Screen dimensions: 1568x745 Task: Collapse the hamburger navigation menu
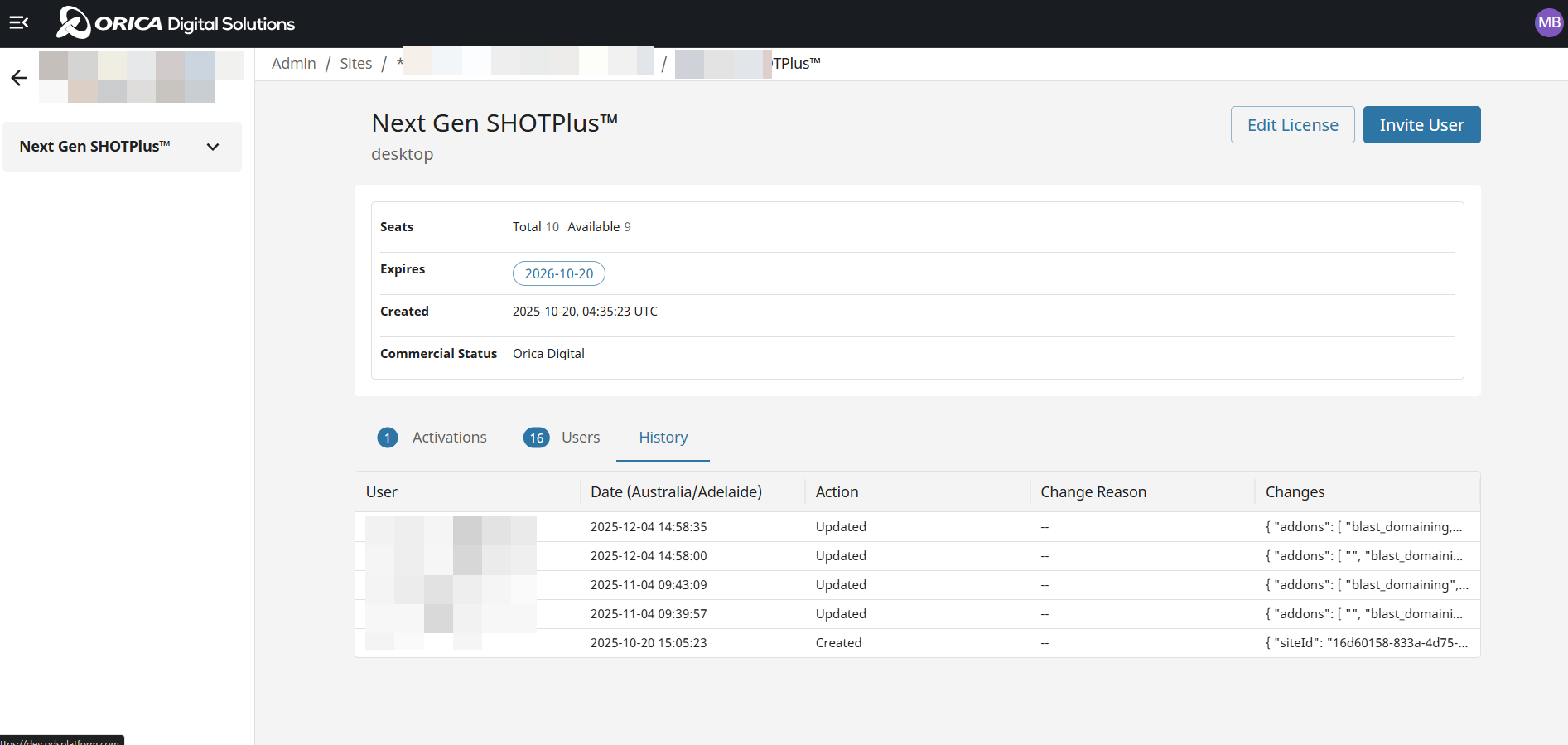[x=19, y=23]
